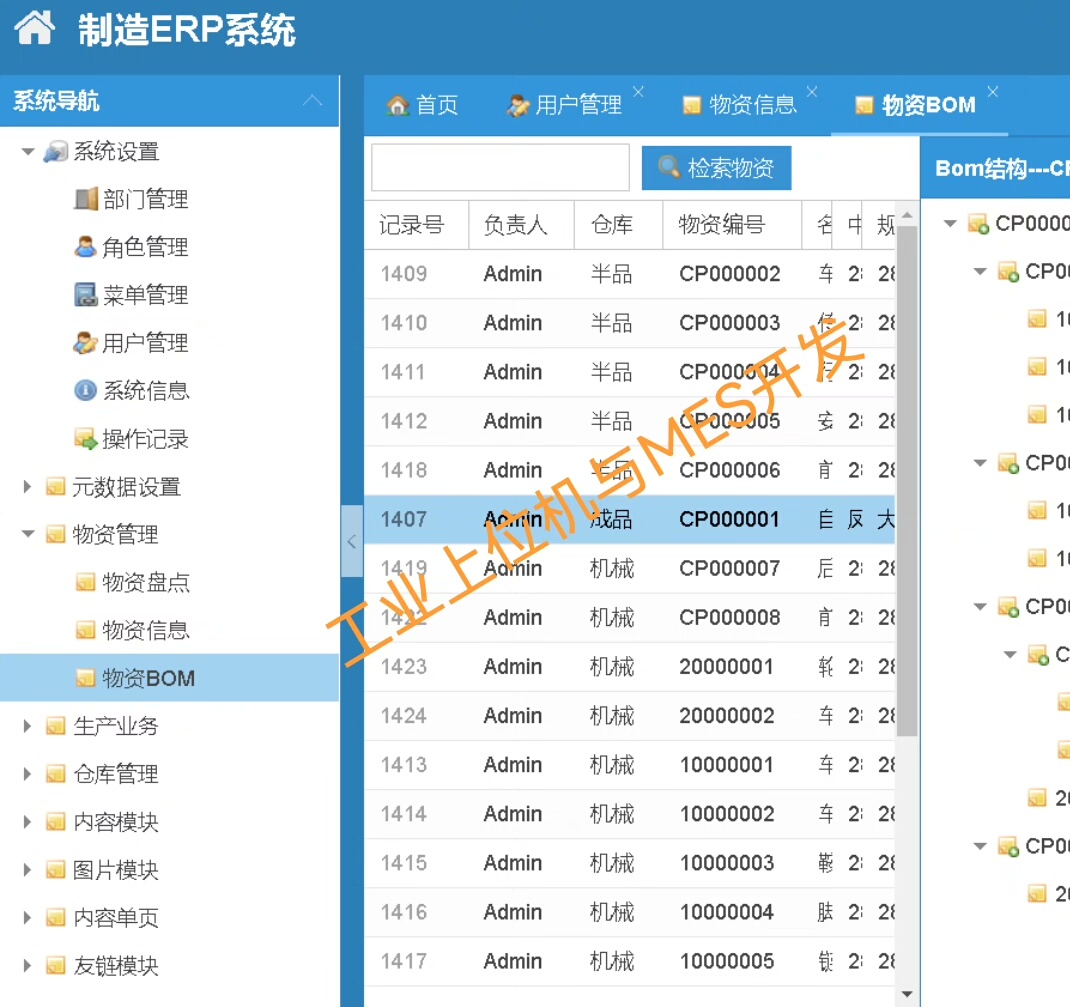Click the material search text field
The height and width of the screenshot is (1007, 1070).
(x=500, y=168)
